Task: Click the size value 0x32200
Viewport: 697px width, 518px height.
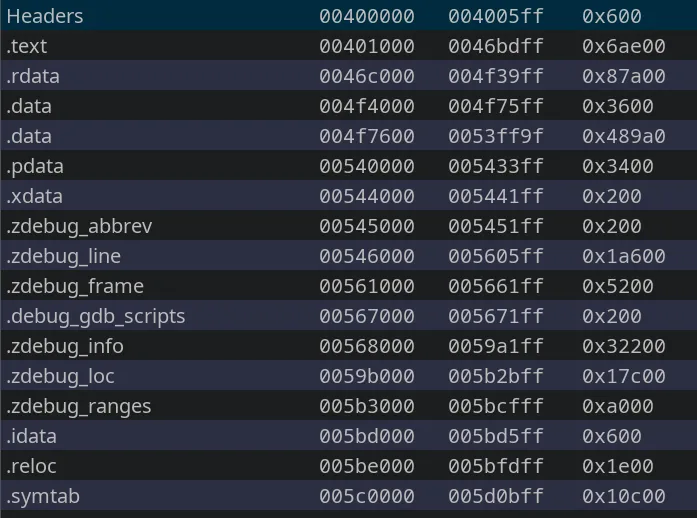Action: 624,346
